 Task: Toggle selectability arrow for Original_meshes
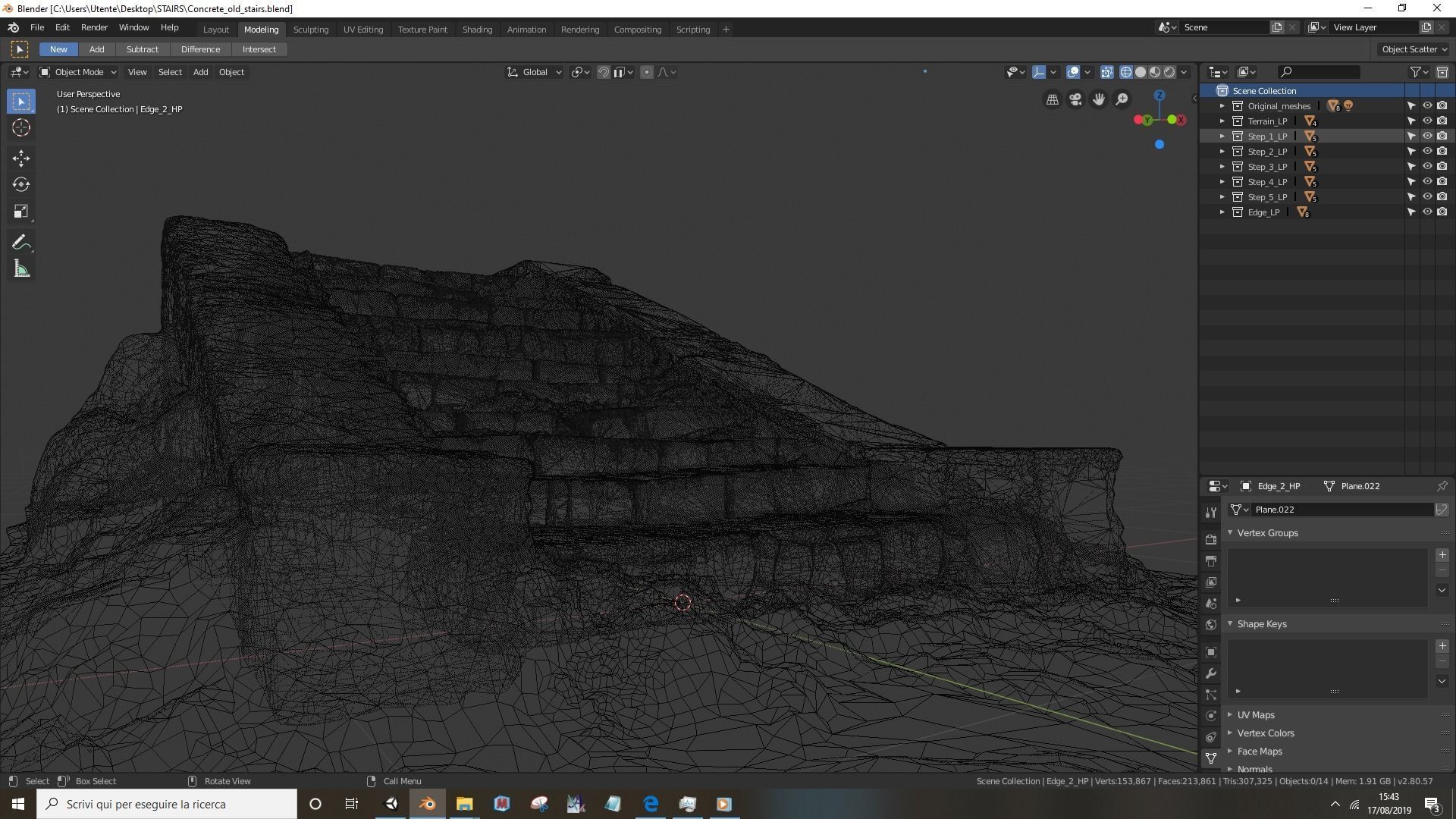1411,106
